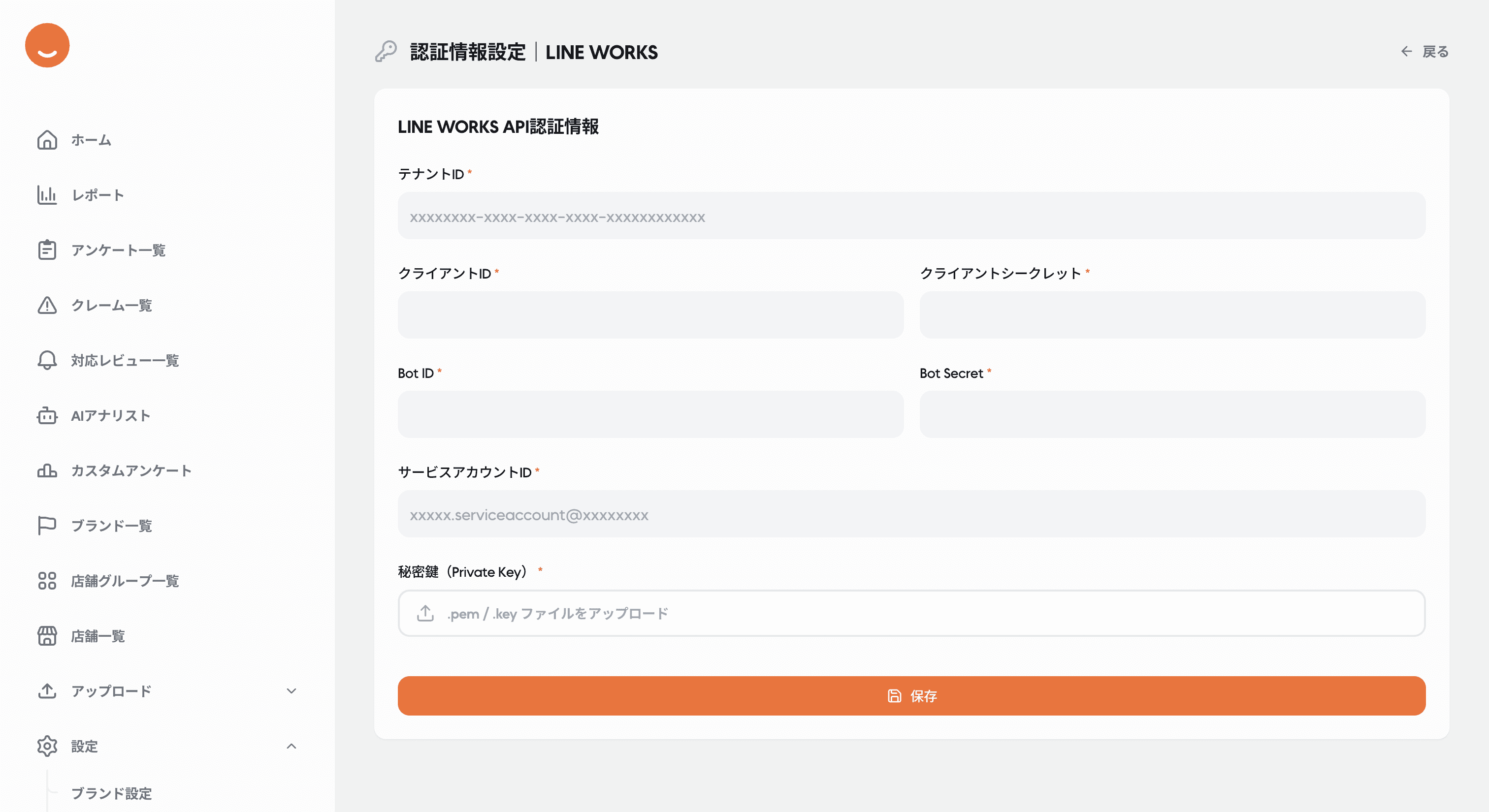Click the 保存 save button
Screen dimensions: 1489x812
point(911,696)
